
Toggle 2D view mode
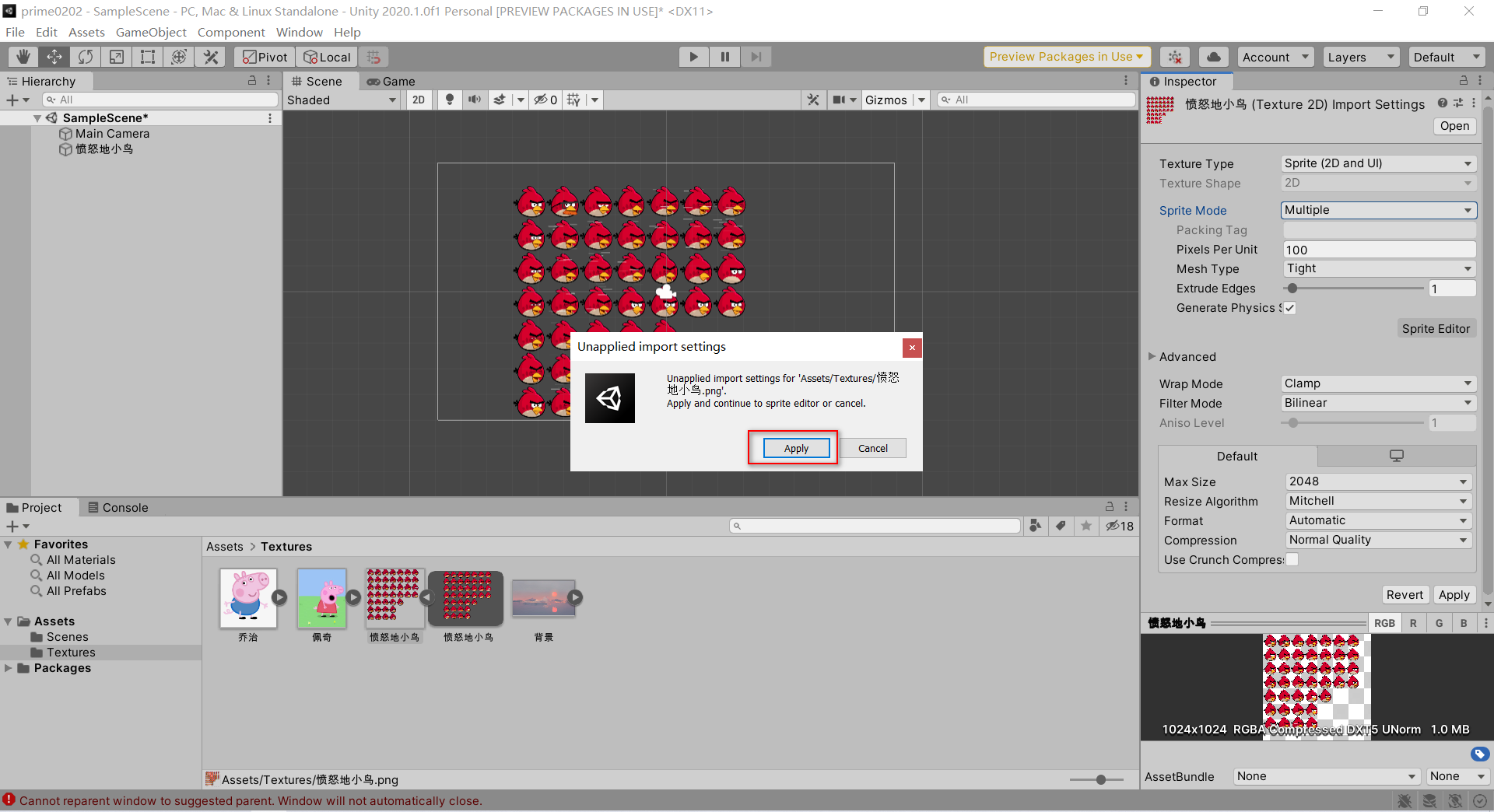(x=419, y=100)
